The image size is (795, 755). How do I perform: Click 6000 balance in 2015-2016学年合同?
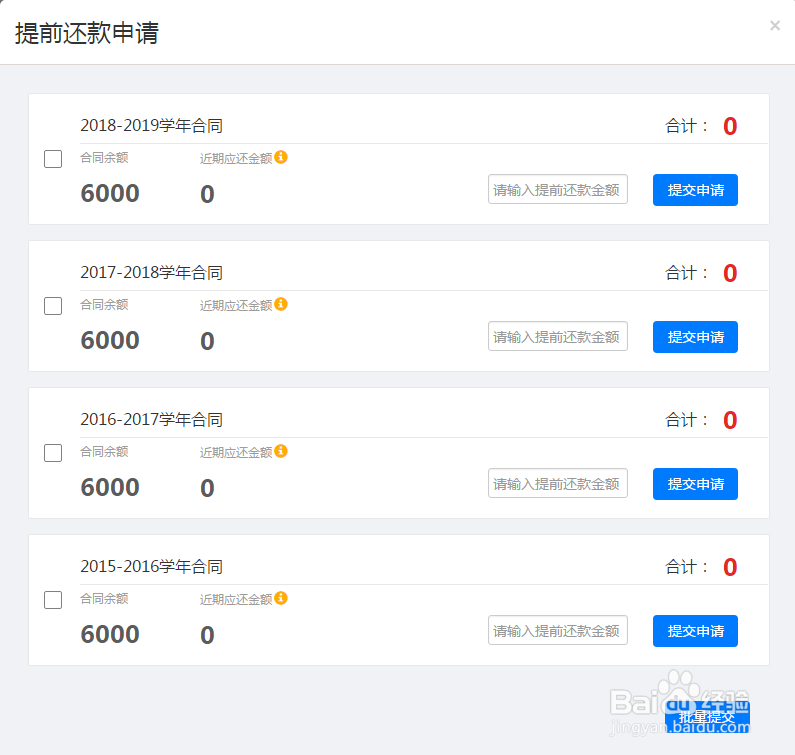tap(110, 634)
